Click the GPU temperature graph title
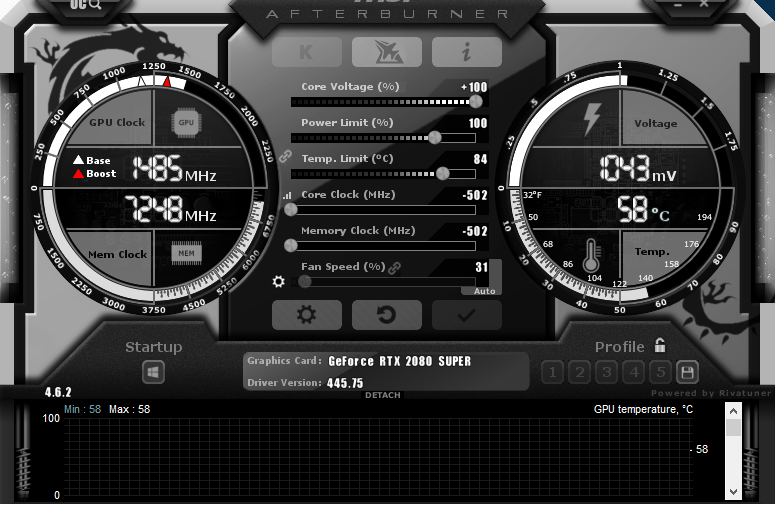Viewport: 776px width, 505px height. (643, 409)
